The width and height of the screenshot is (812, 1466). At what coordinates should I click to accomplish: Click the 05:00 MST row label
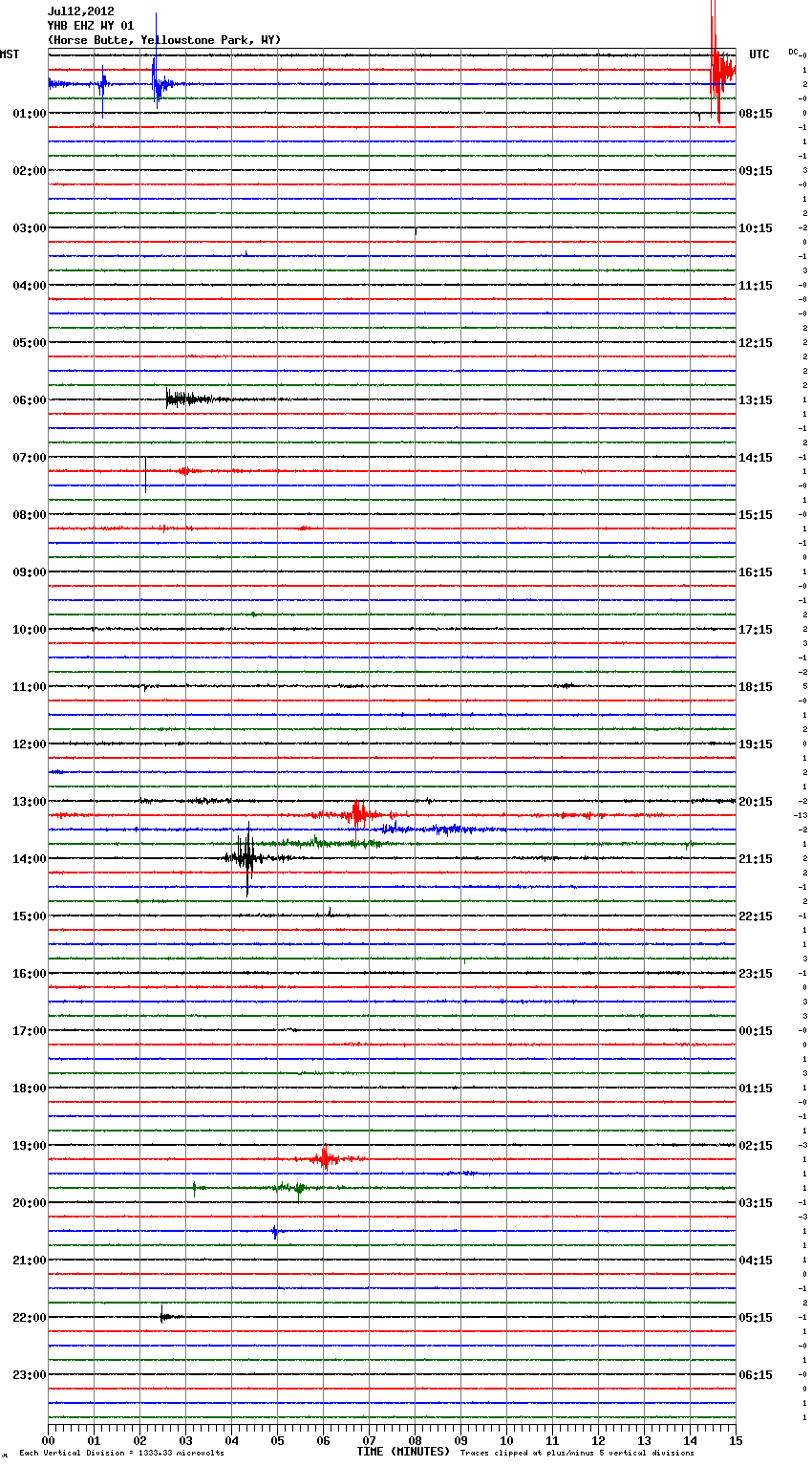click(29, 343)
